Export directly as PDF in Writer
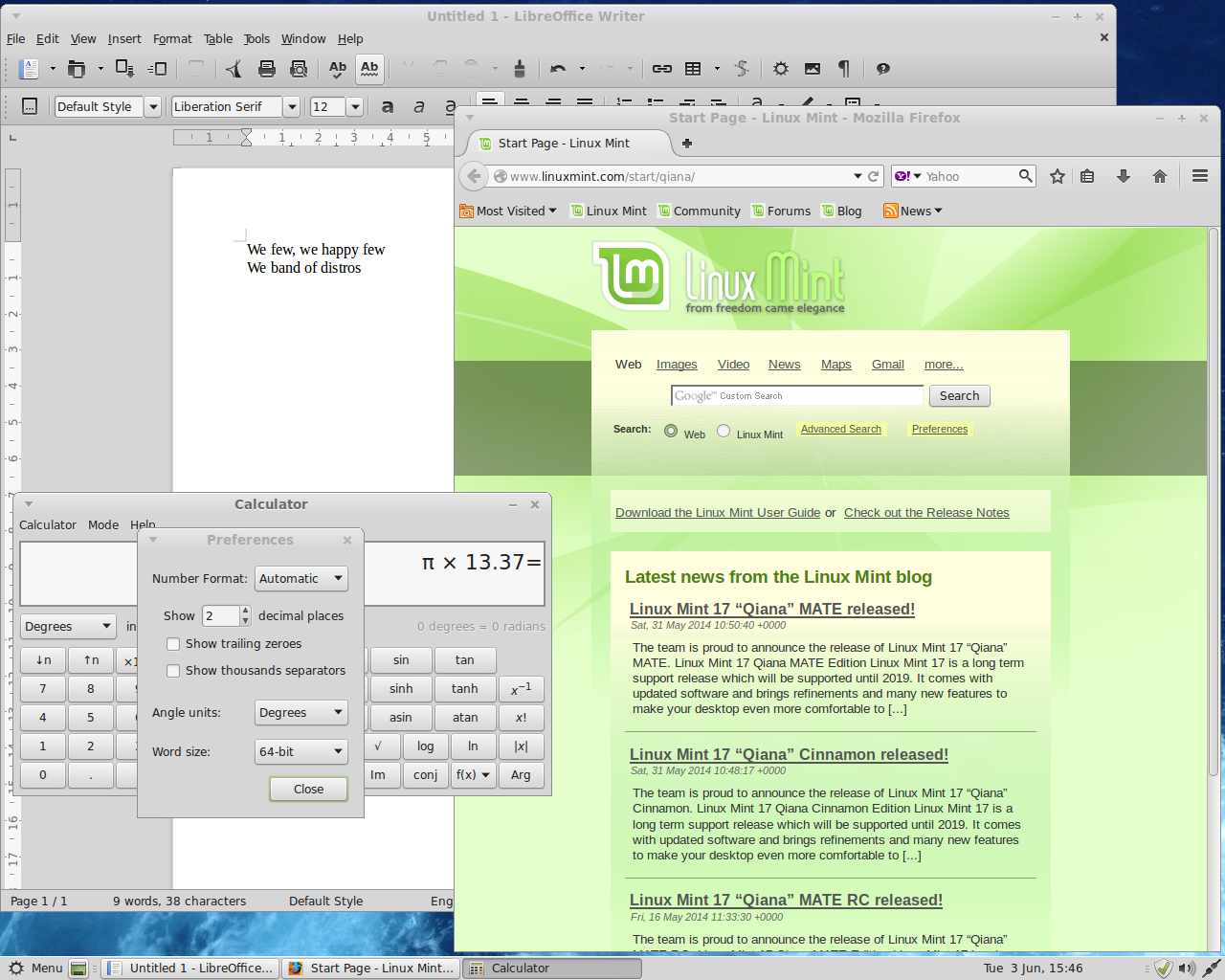 pyautogui.click(x=234, y=69)
